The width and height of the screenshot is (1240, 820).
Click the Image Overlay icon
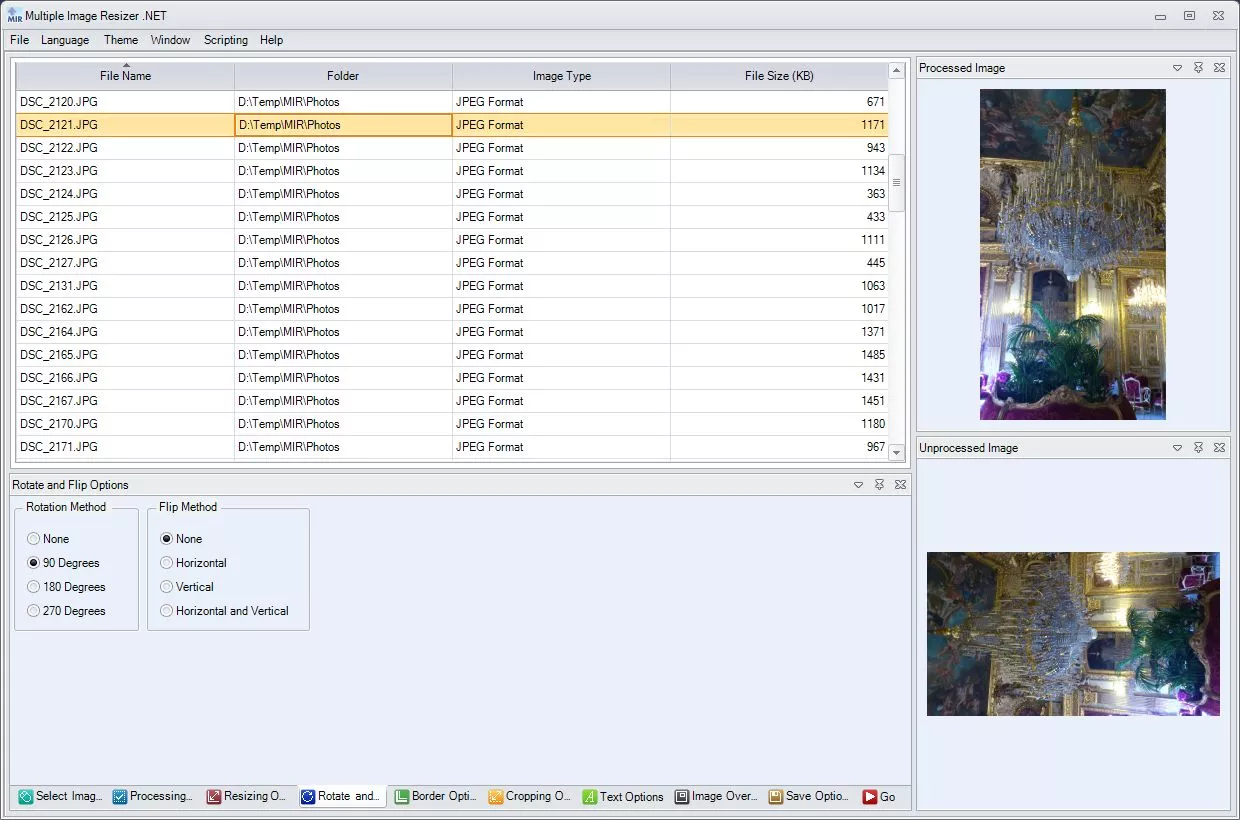coord(682,797)
